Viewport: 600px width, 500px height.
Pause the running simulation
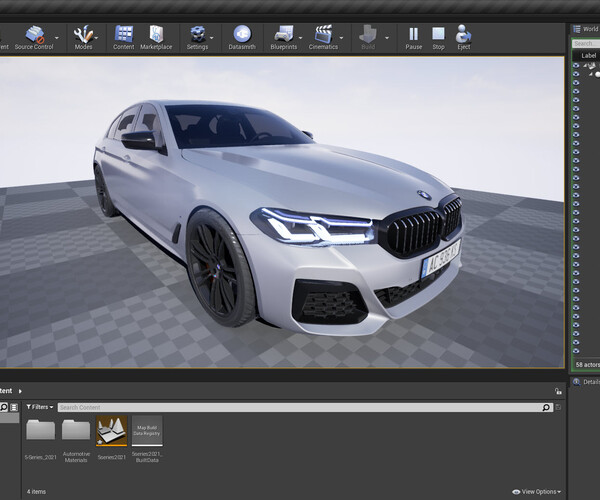[x=414, y=37]
